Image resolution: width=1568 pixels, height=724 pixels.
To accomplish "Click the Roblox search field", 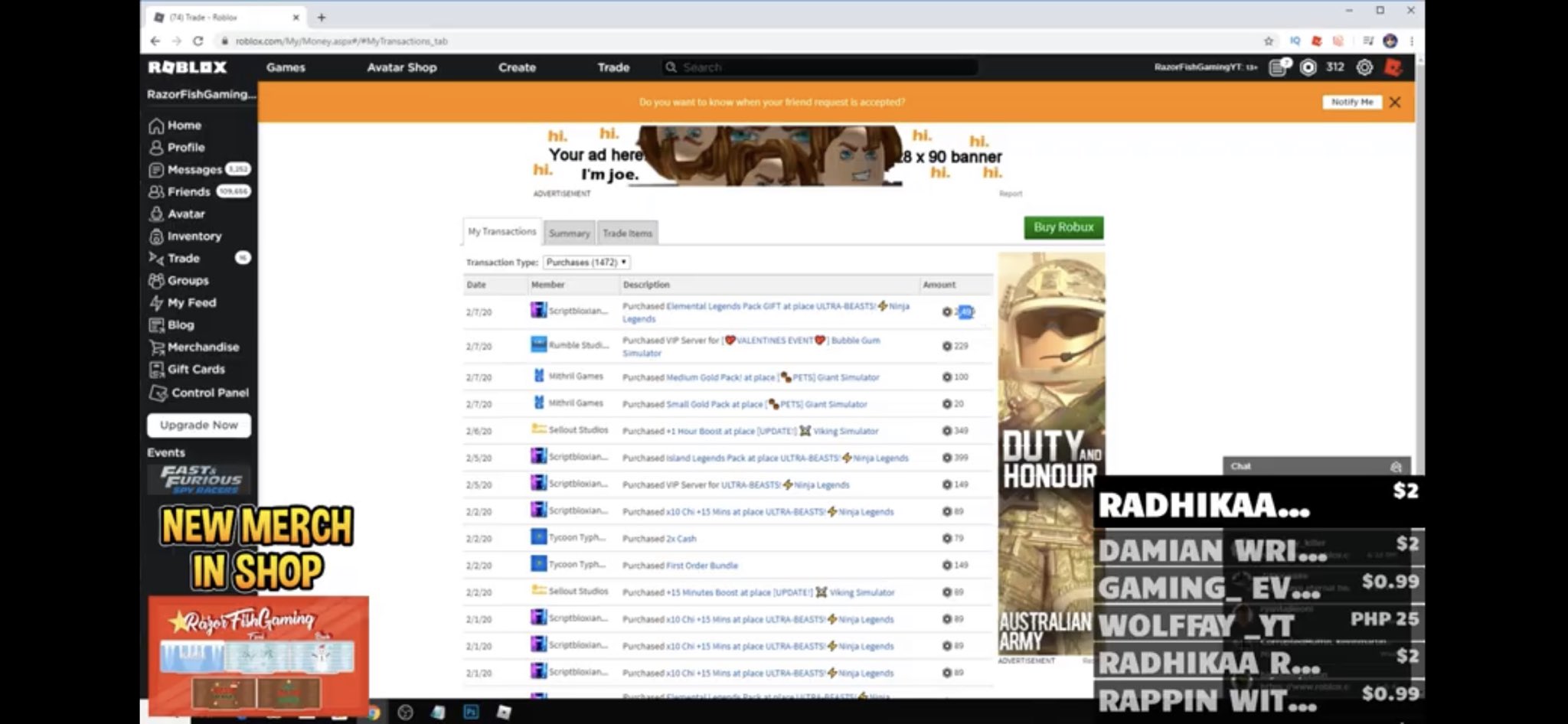I will point(820,67).
